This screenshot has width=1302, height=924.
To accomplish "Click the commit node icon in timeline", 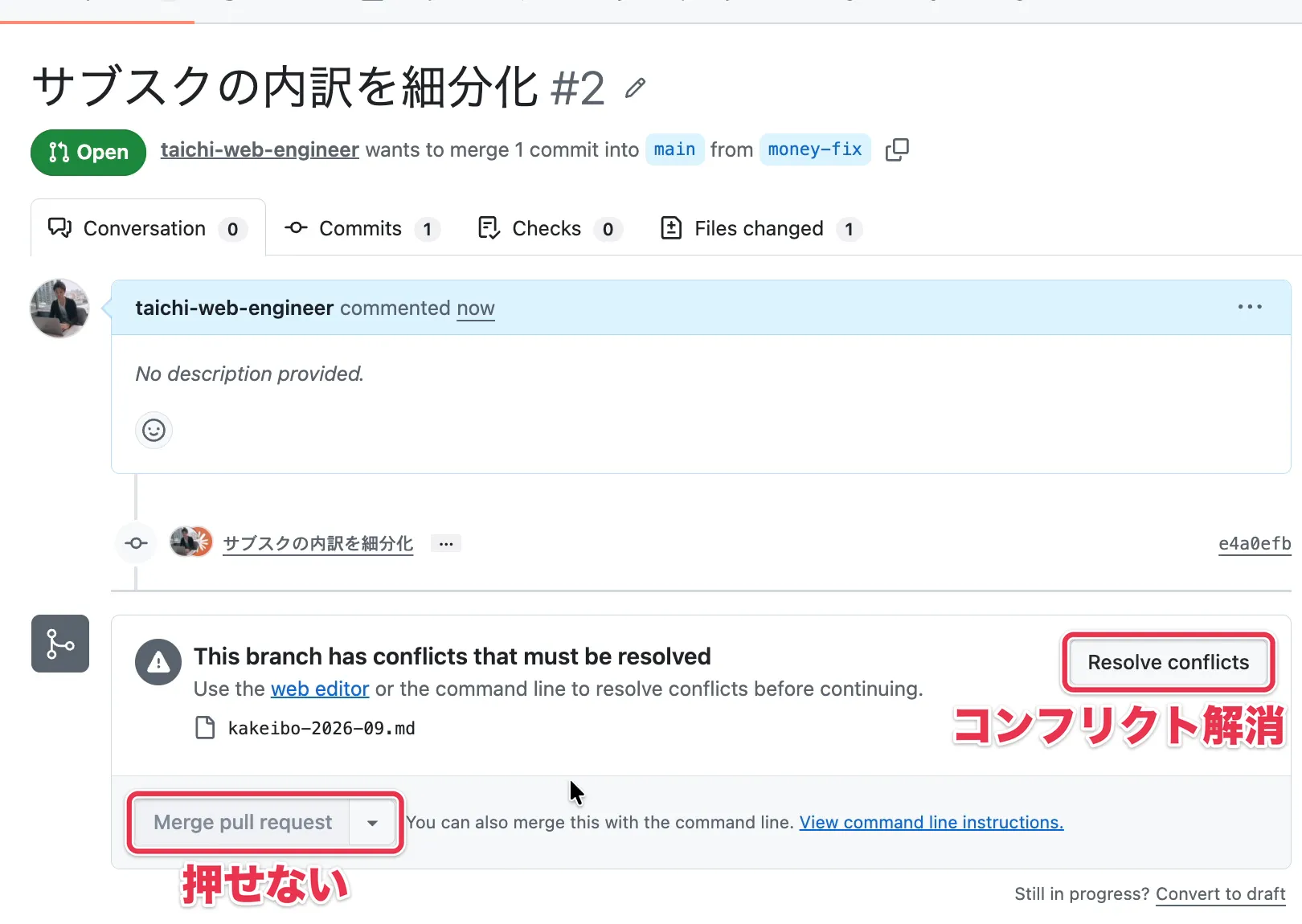I will pos(137,544).
